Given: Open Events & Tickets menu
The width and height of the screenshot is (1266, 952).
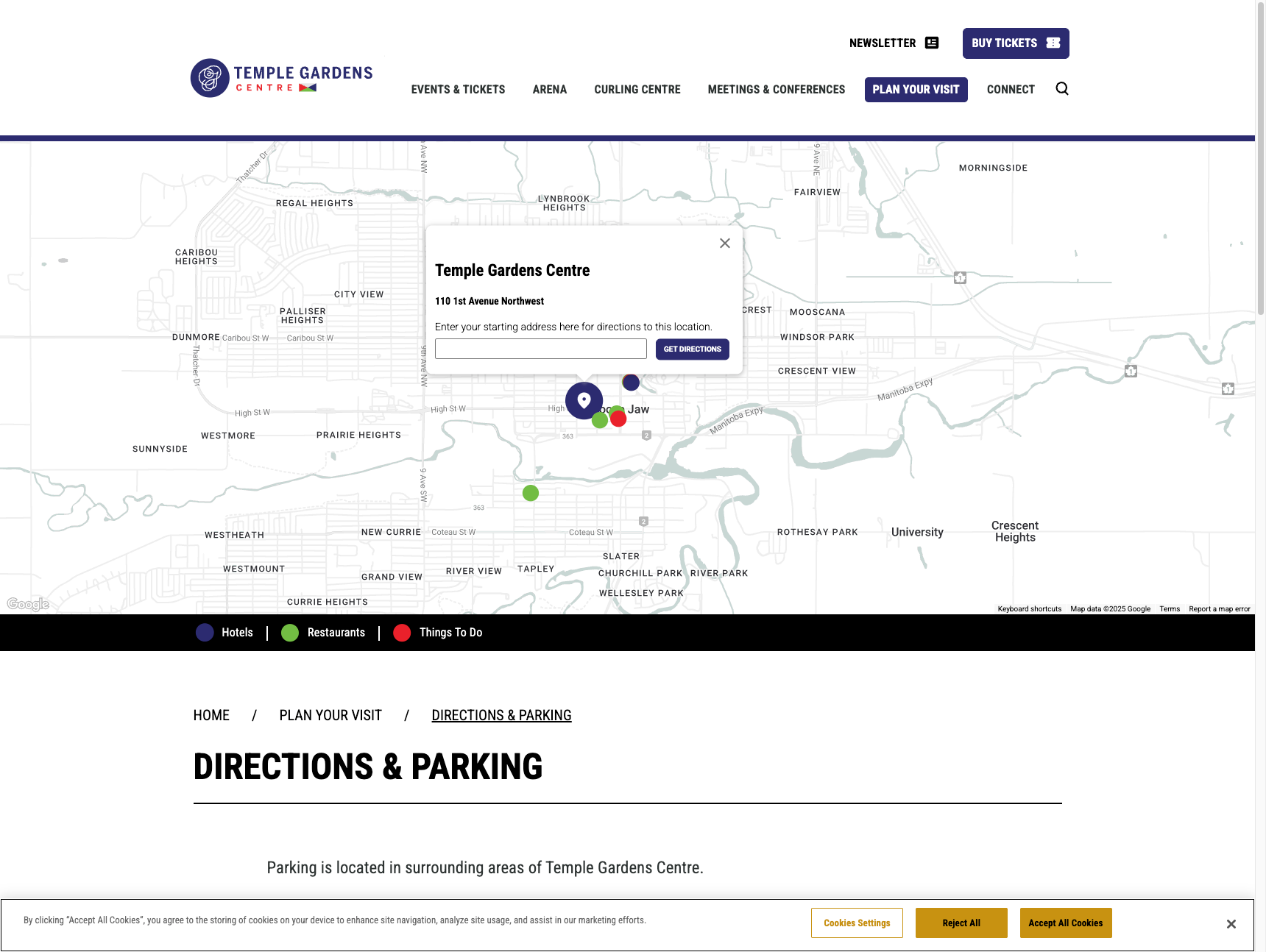Looking at the screenshot, I should (x=458, y=90).
